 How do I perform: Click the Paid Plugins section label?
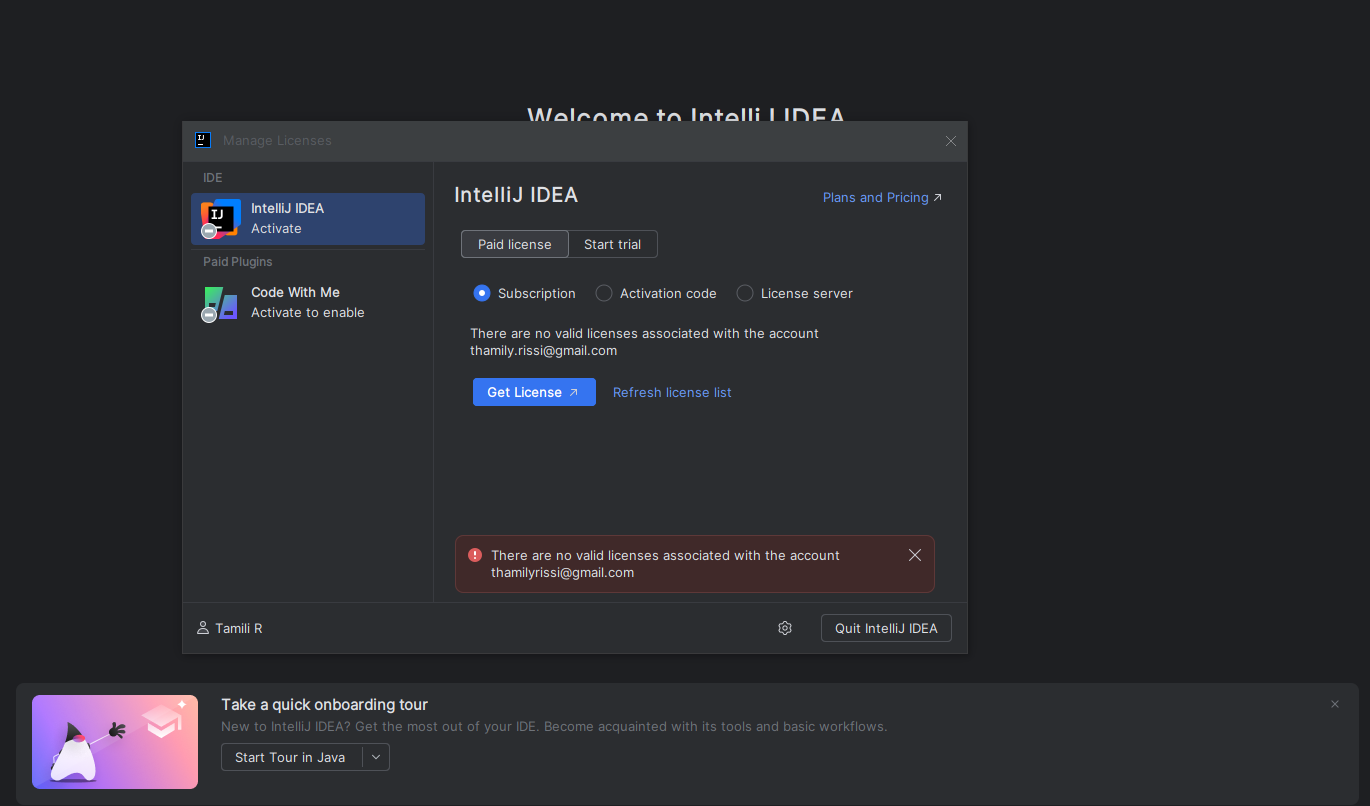coord(238,261)
